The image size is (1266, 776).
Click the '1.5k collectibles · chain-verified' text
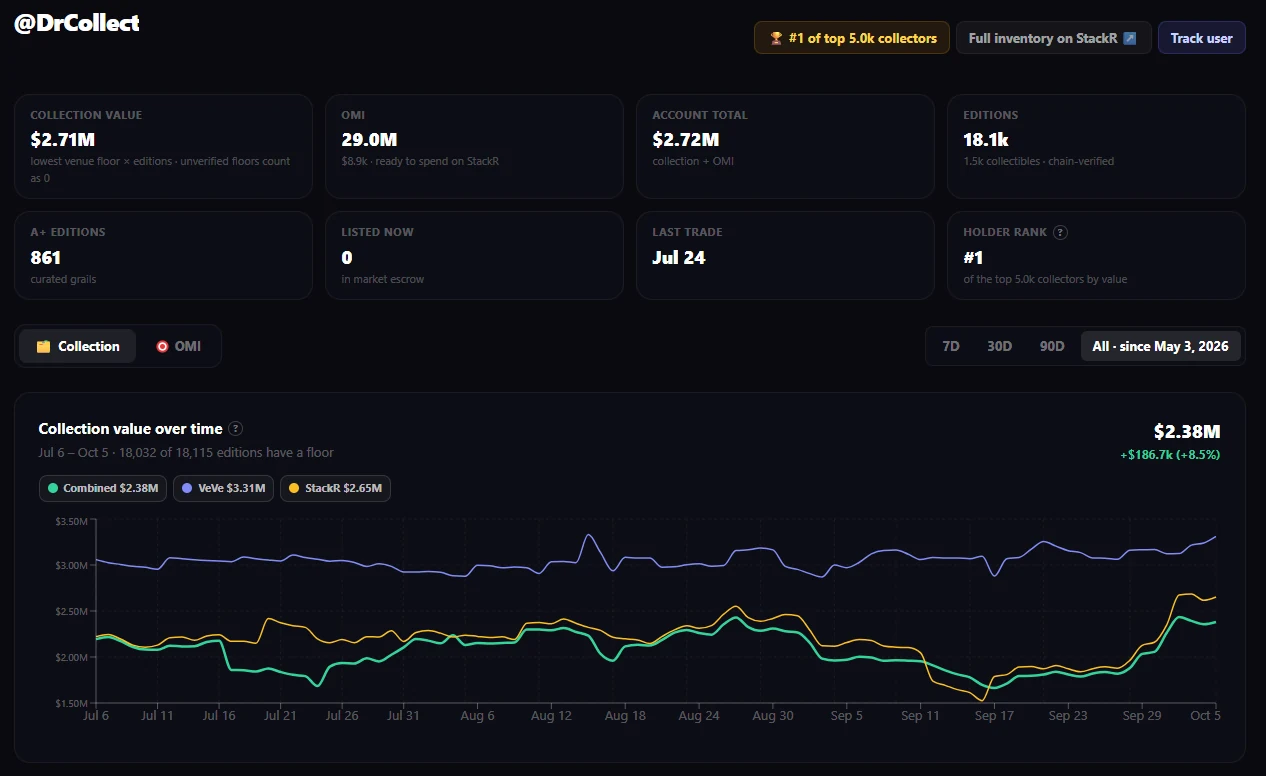(x=1038, y=161)
